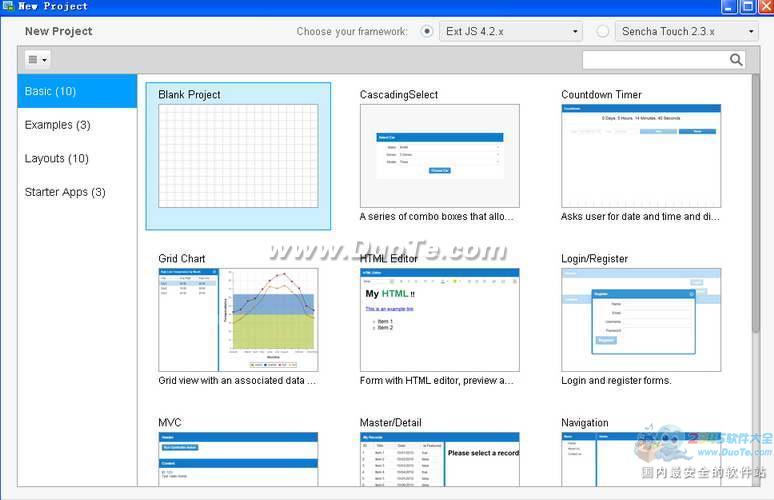Screen dimensions: 774x500
Task: Open the list view mode dropdown
Action: pos(38,60)
